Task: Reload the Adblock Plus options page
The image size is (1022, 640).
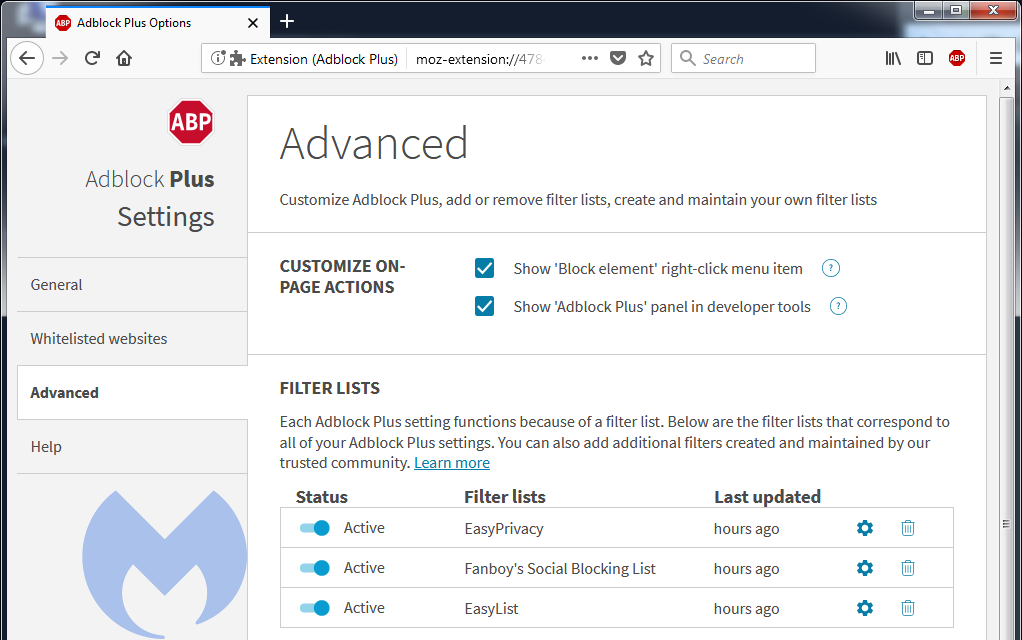Action: (93, 59)
